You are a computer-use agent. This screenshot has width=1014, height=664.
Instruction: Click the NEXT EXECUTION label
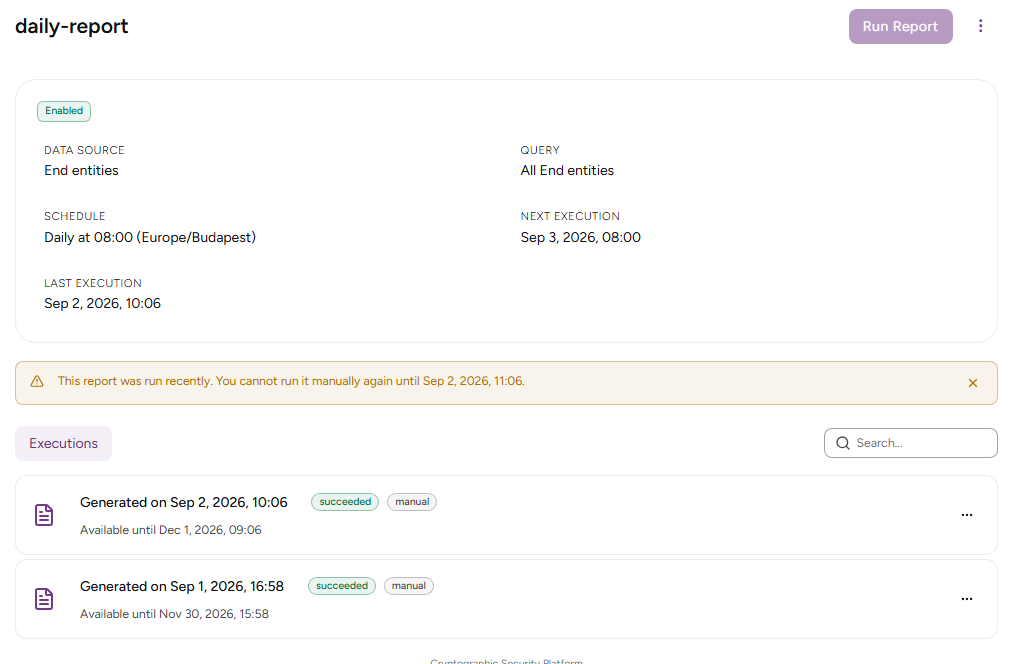(x=570, y=217)
